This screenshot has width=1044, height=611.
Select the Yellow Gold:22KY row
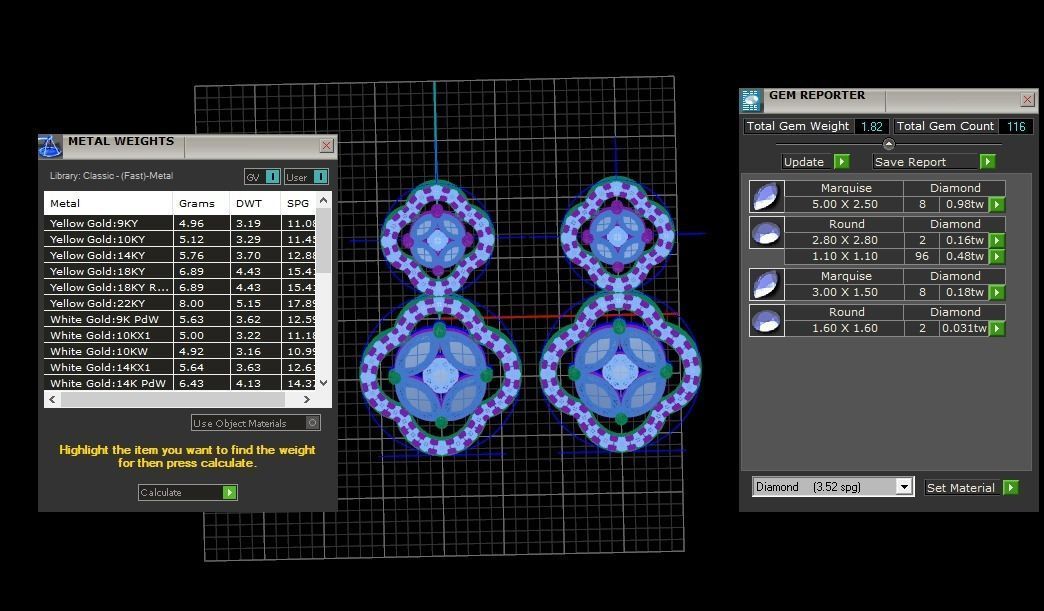[180, 304]
